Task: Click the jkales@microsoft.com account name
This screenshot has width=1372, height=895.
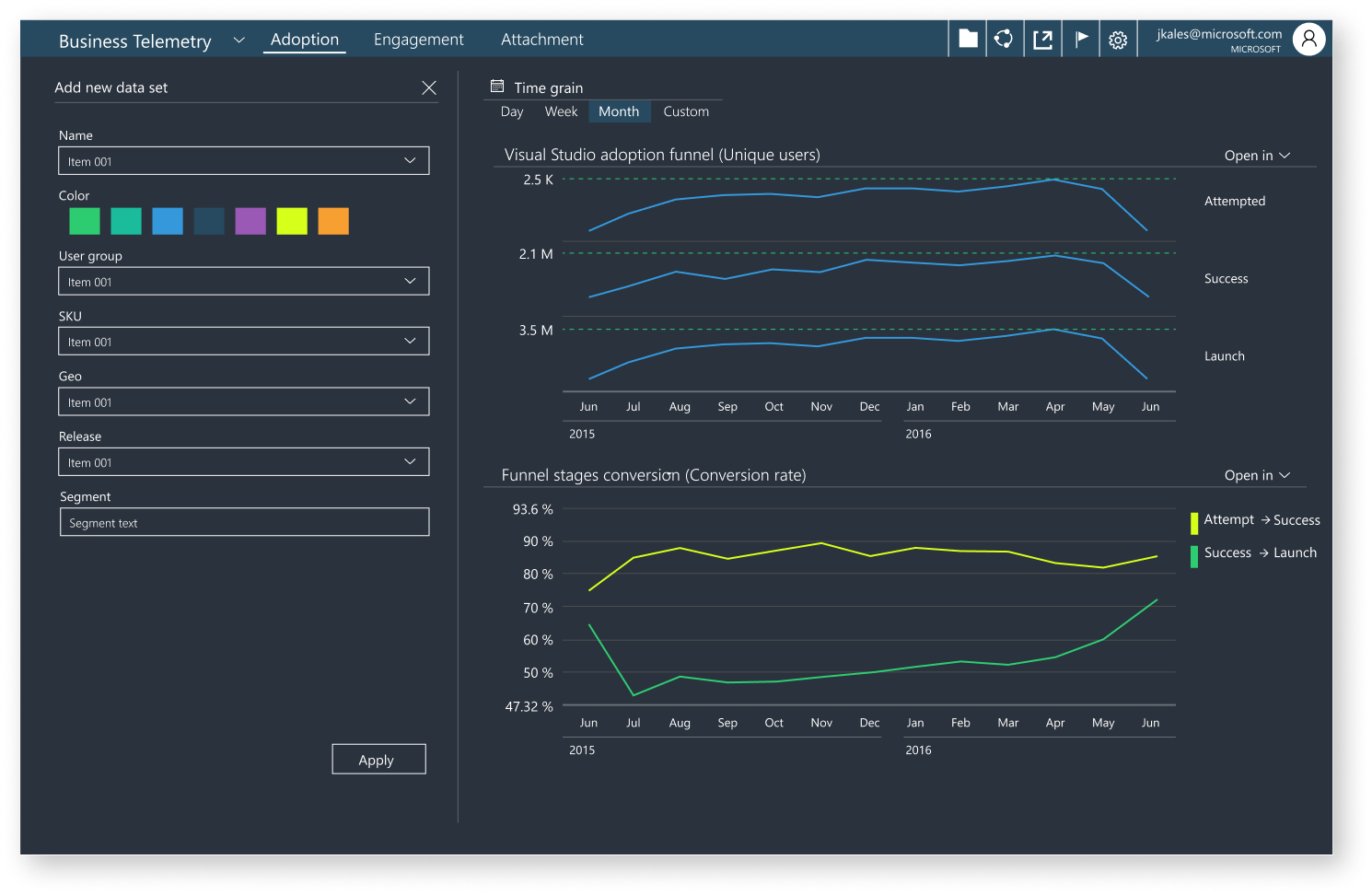Action: click(1219, 34)
